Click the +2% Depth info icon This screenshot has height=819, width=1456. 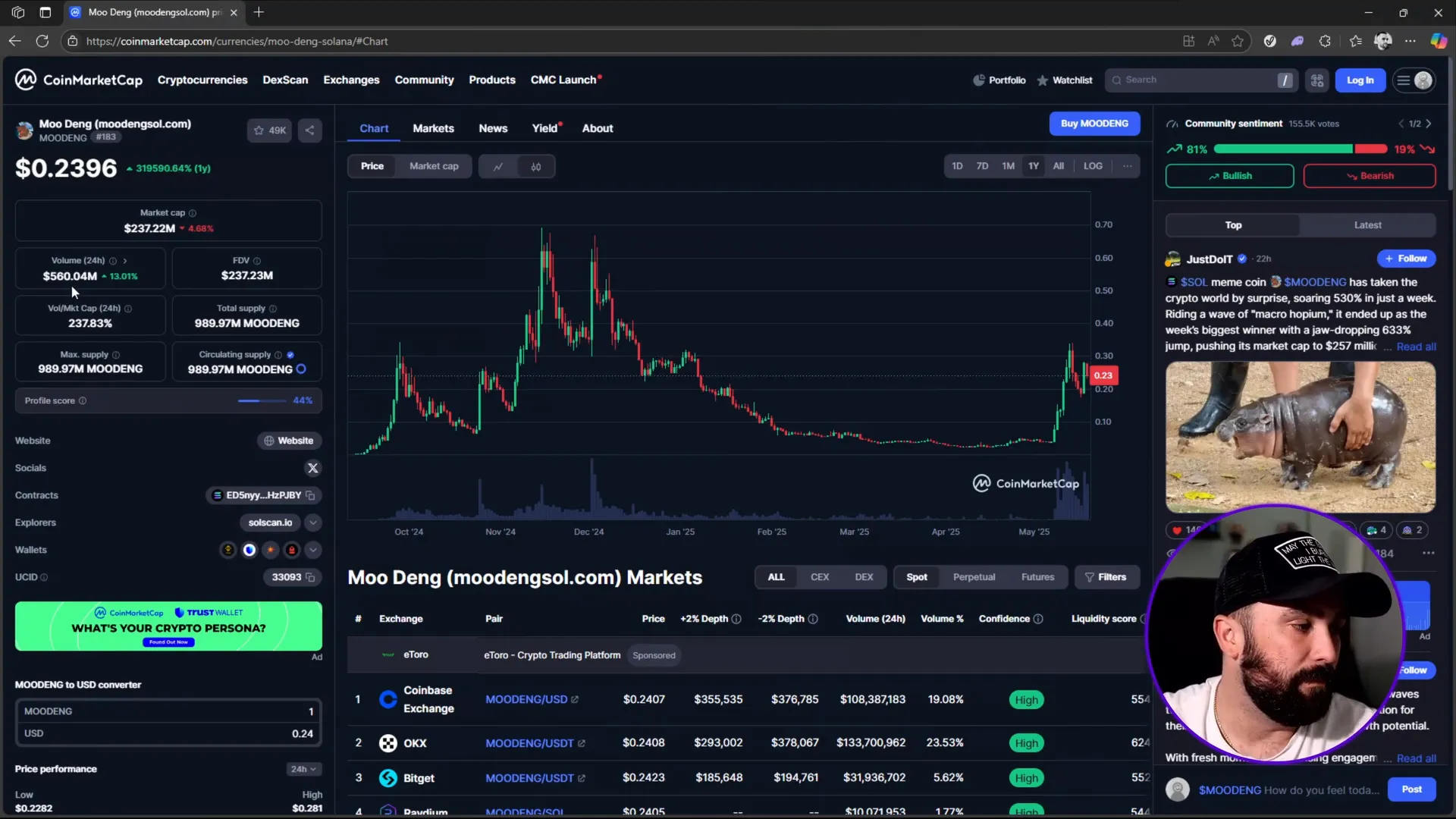tap(736, 619)
